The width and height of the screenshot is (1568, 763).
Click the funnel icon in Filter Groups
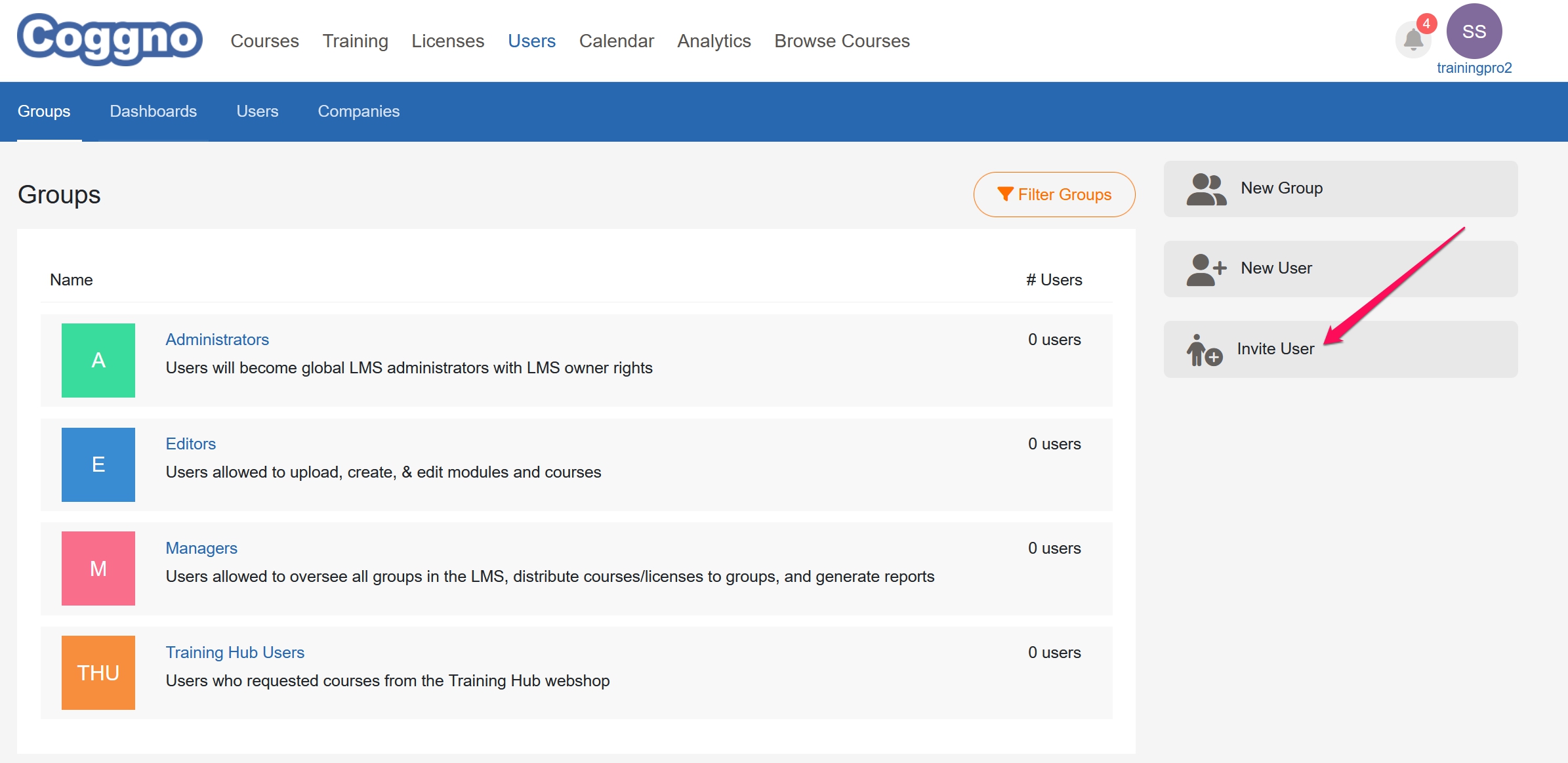pyautogui.click(x=1005, y=194)
